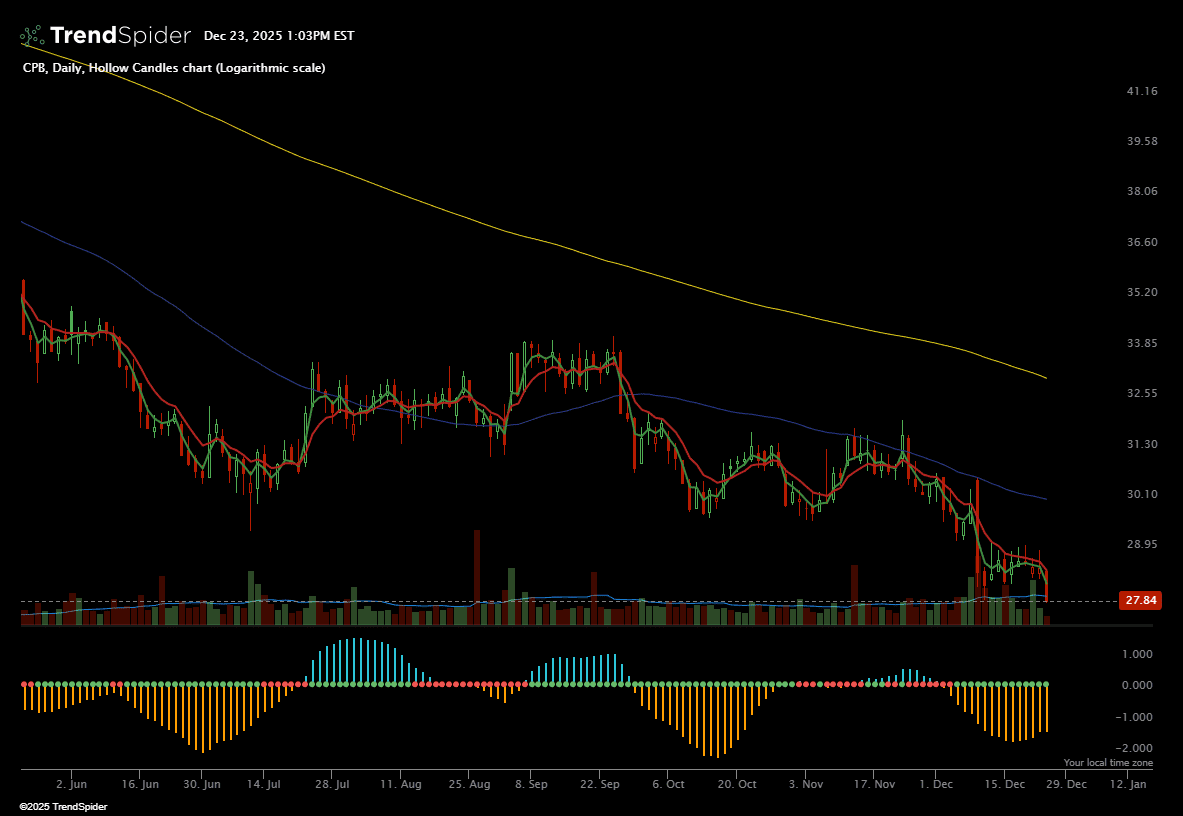
Task: Select the 12. Jan date on the time axis
Action: pyautogui.click(x=1130, y=785)
